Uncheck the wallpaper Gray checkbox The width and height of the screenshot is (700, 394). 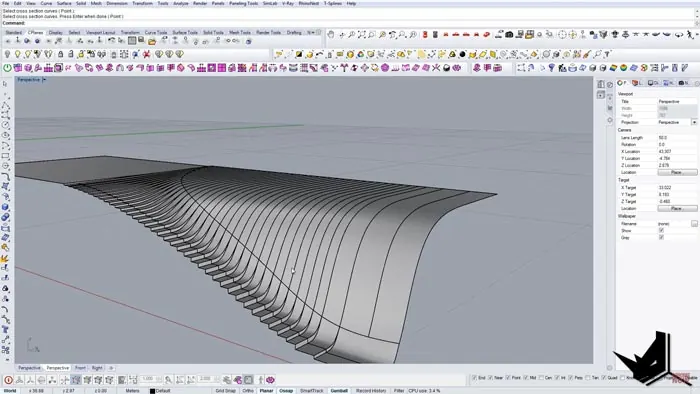click(661, 237)
